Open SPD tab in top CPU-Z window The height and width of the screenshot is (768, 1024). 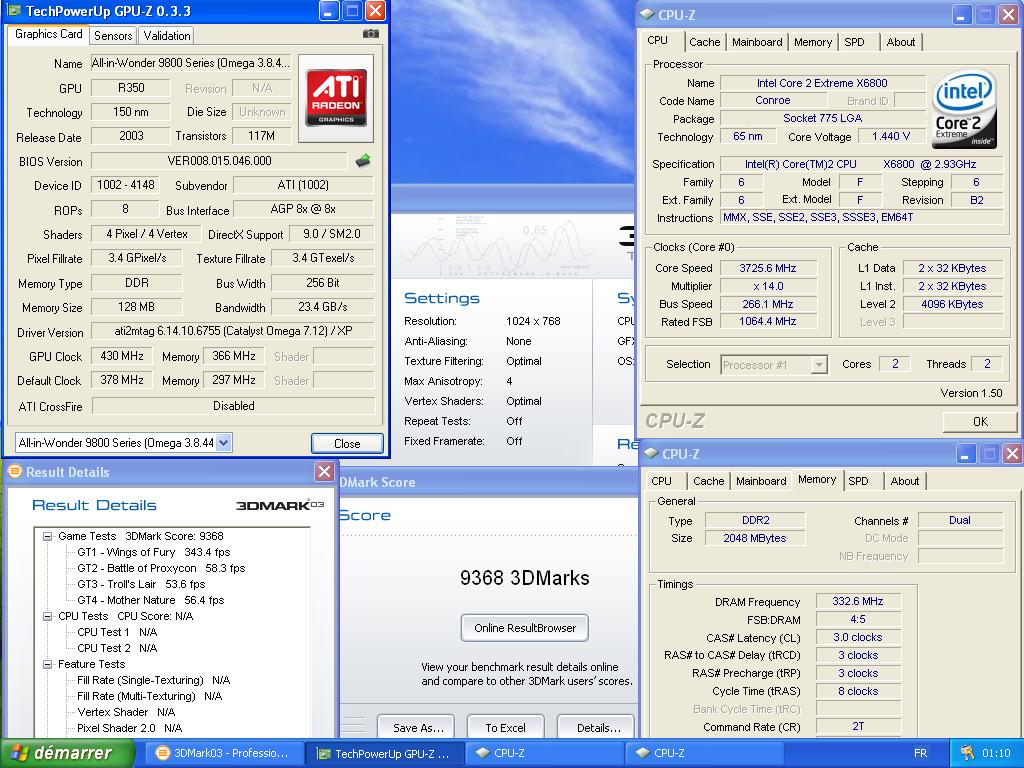coord(854,42)
